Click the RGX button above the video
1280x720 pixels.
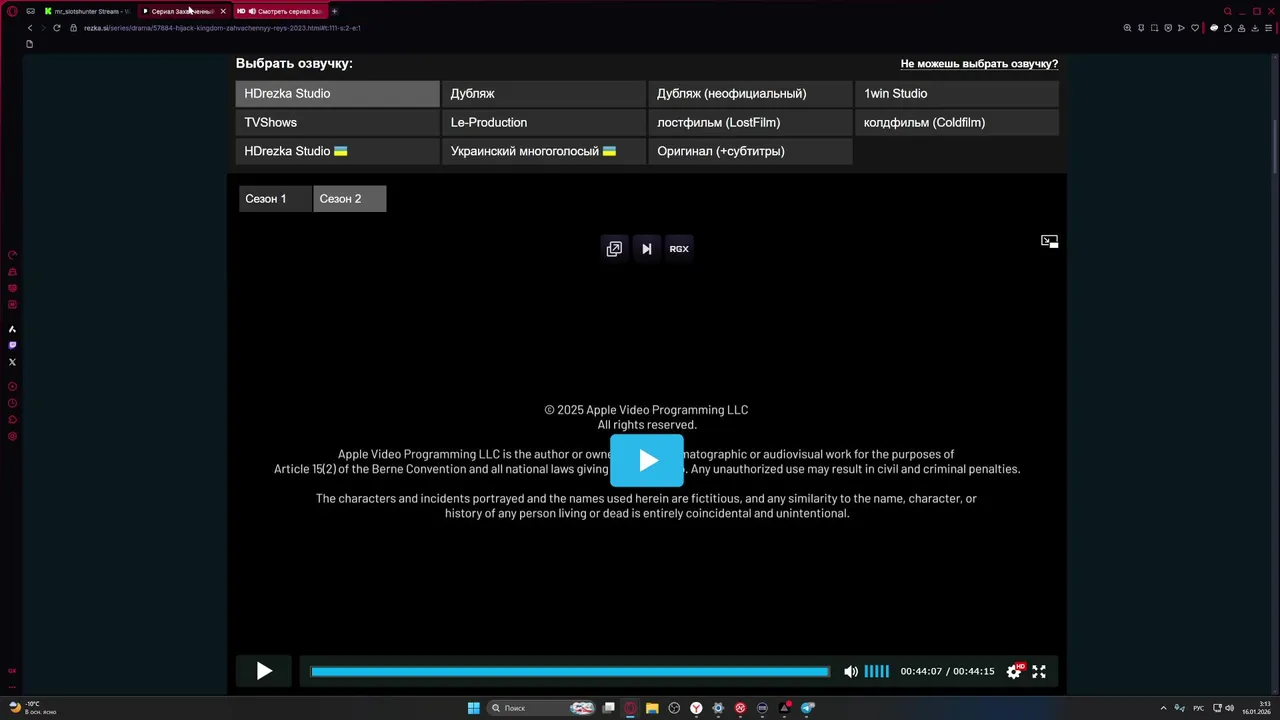pyautogui.click(x=679, y=249)
